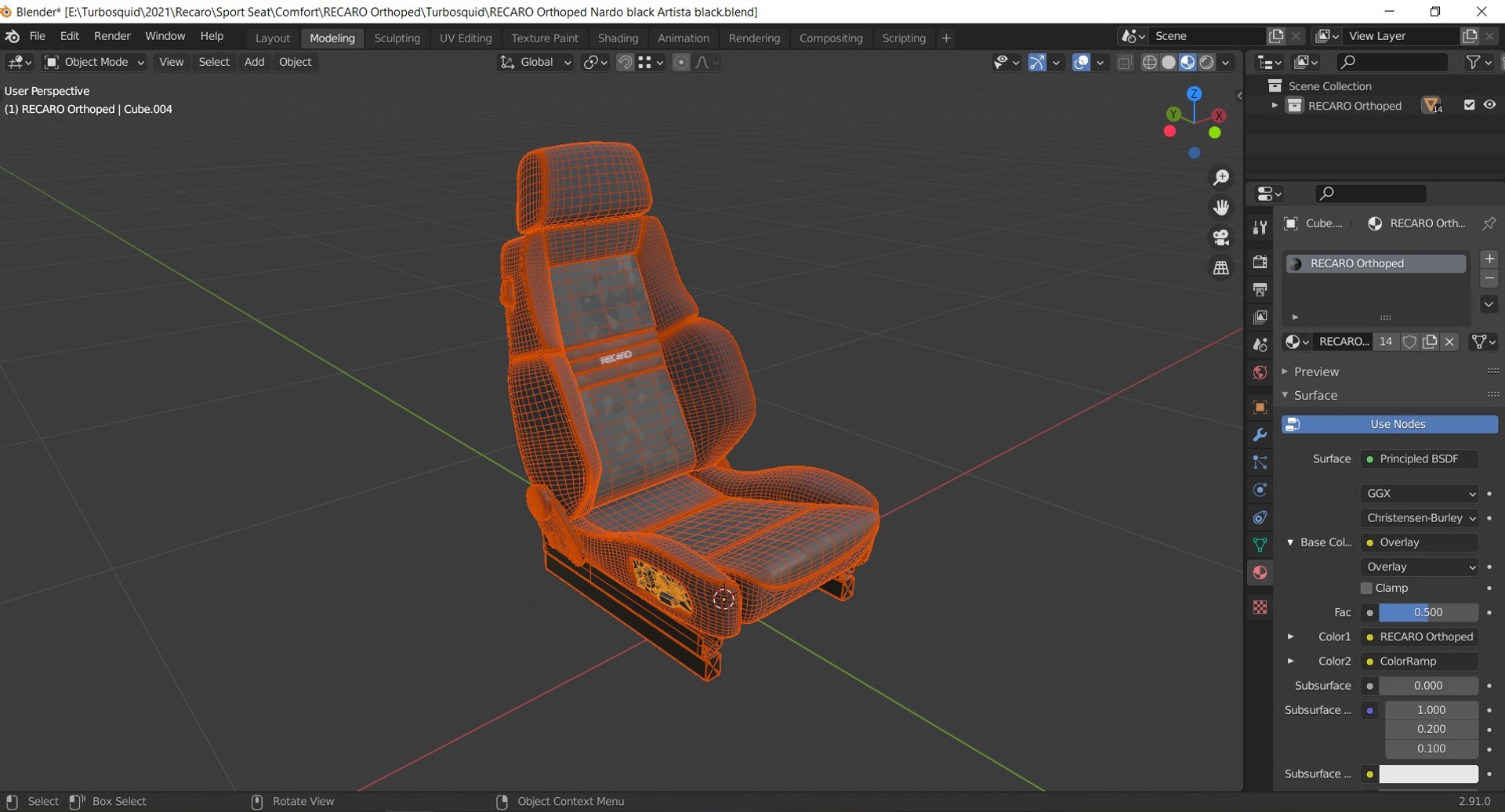
Task: Click the viewport zoom magnifier icon
Action: pyautogui.click(x=1221, y=178)
